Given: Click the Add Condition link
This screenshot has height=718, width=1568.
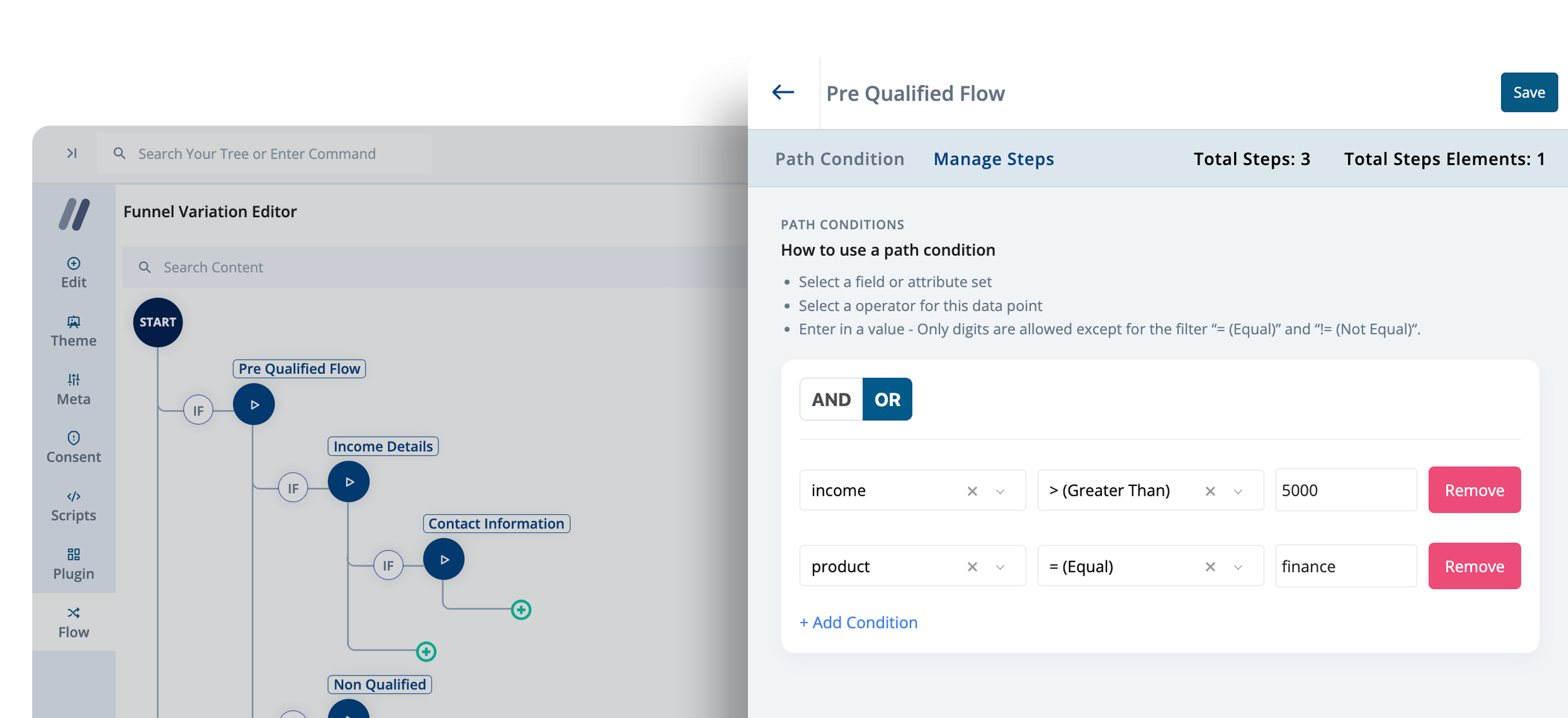Looking at the screenshot, I should pyautogui.click(x=858, y=622).
